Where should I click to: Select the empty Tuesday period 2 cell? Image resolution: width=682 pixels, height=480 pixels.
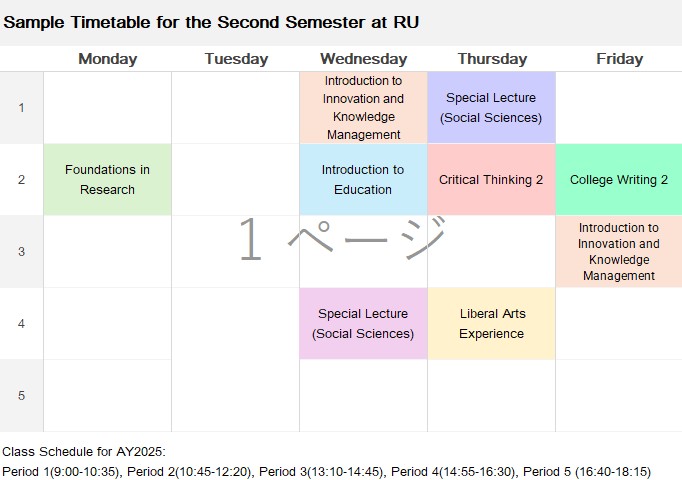235,180
